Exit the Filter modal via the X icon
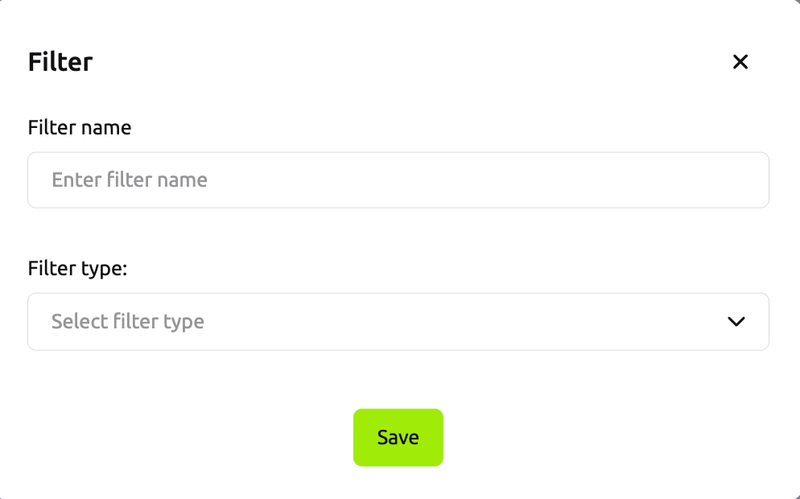800x499 pixels. tap(740, 62)
